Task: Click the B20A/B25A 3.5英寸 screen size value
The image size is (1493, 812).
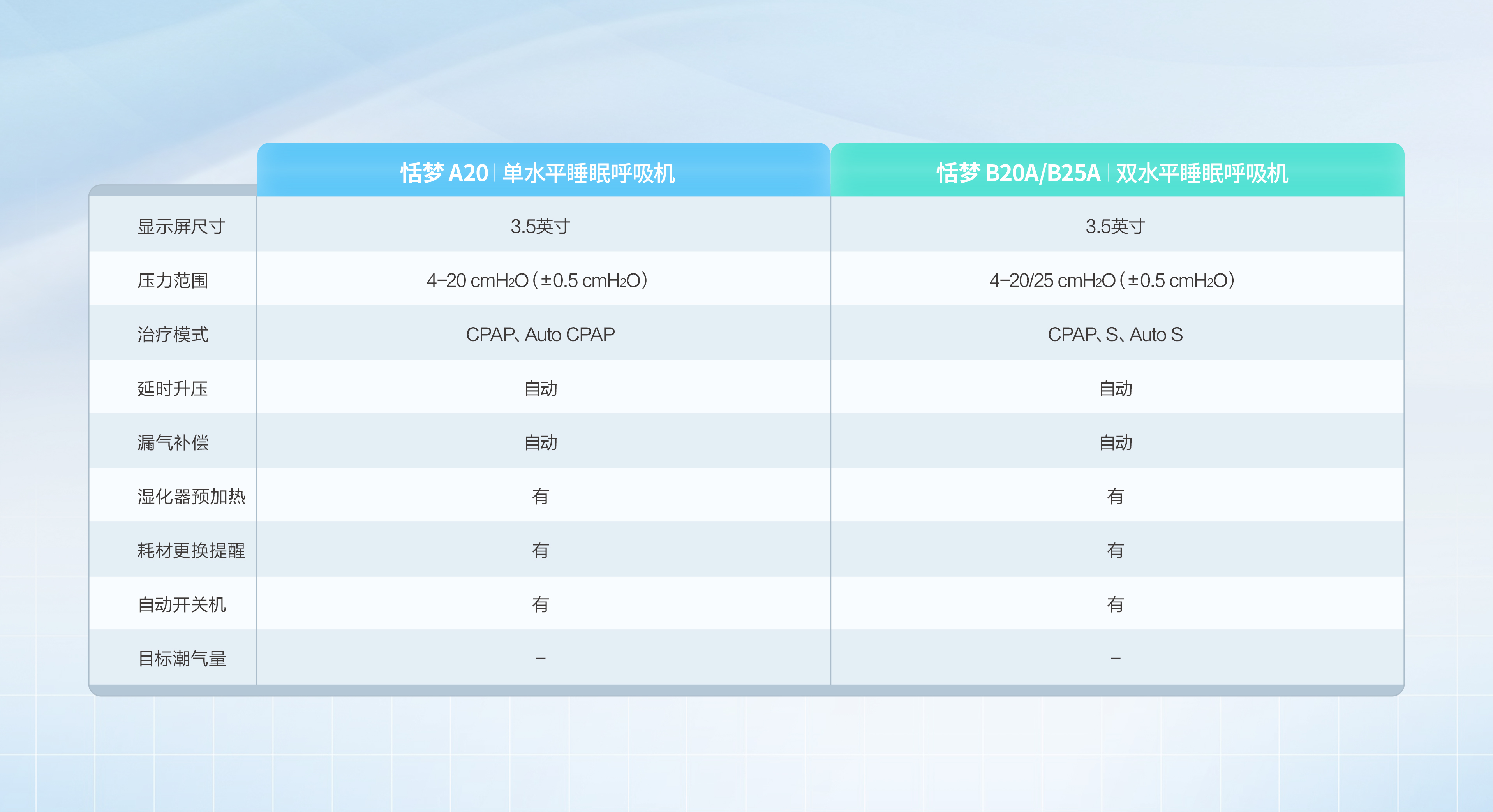Action: [1114, 226]
